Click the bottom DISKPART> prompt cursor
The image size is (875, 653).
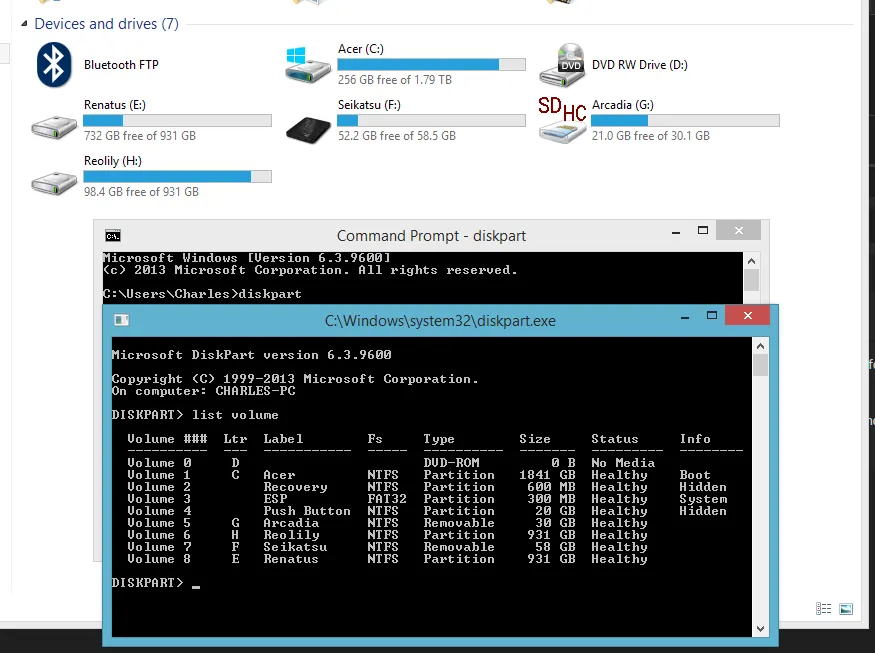(196, 586)
